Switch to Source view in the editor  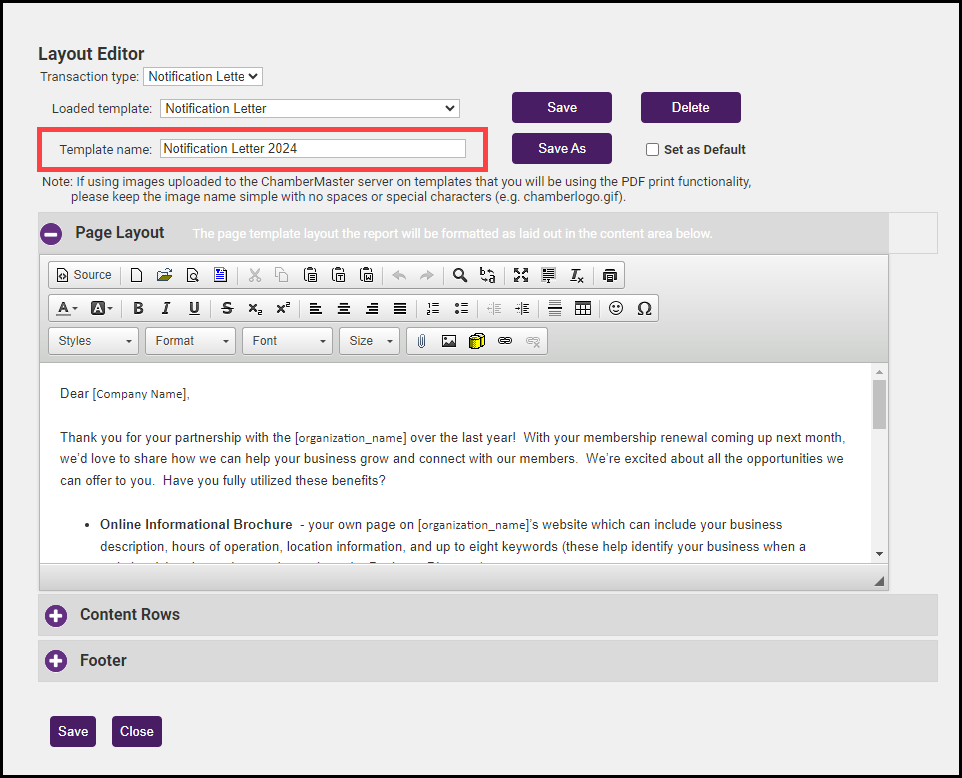pyautogui.click(x=84, y=275)
